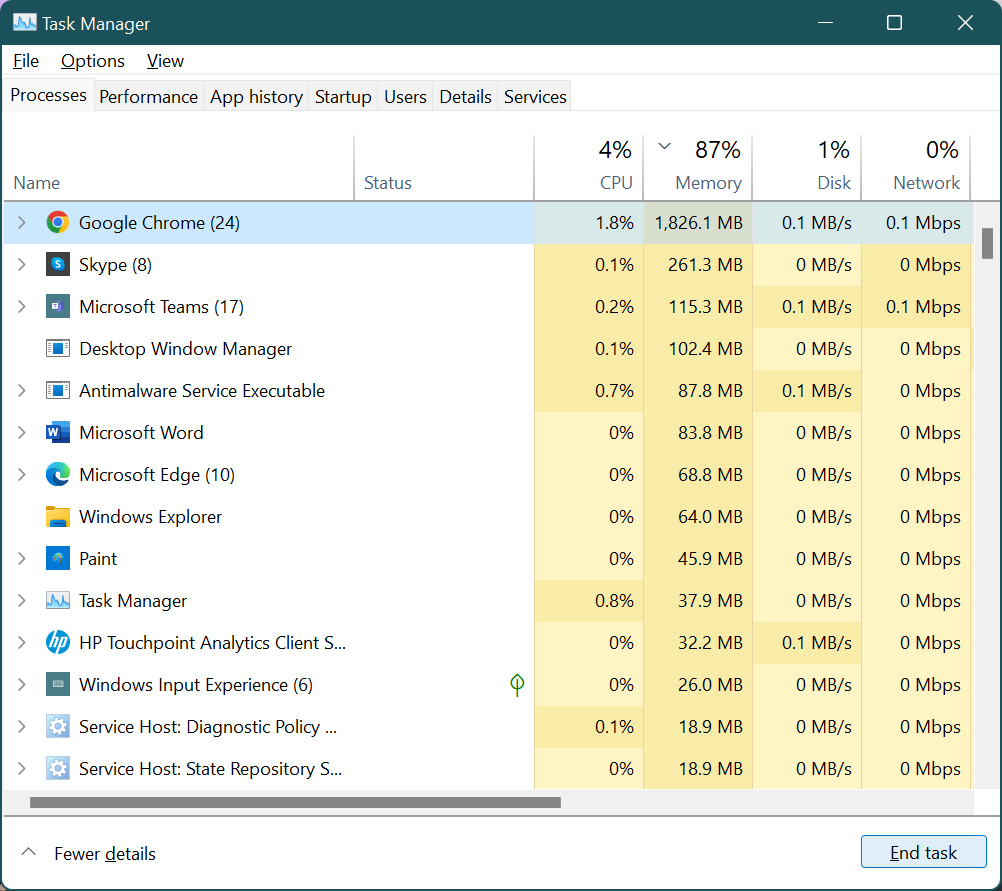Screen dimensions: 1002x891
Task: Select the HP Touchpoint Analytics icon
Action: (x=58, y=643)
